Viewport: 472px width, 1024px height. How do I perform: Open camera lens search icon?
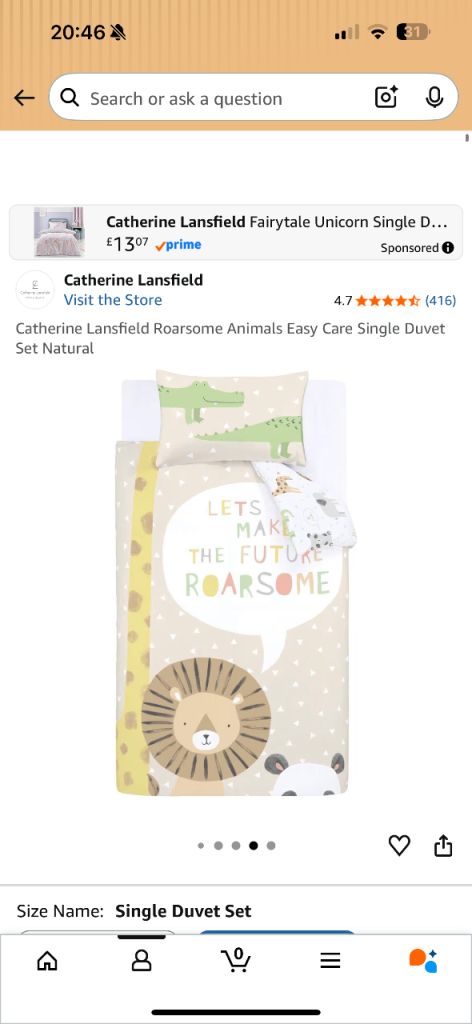click(x=386, y=98)
